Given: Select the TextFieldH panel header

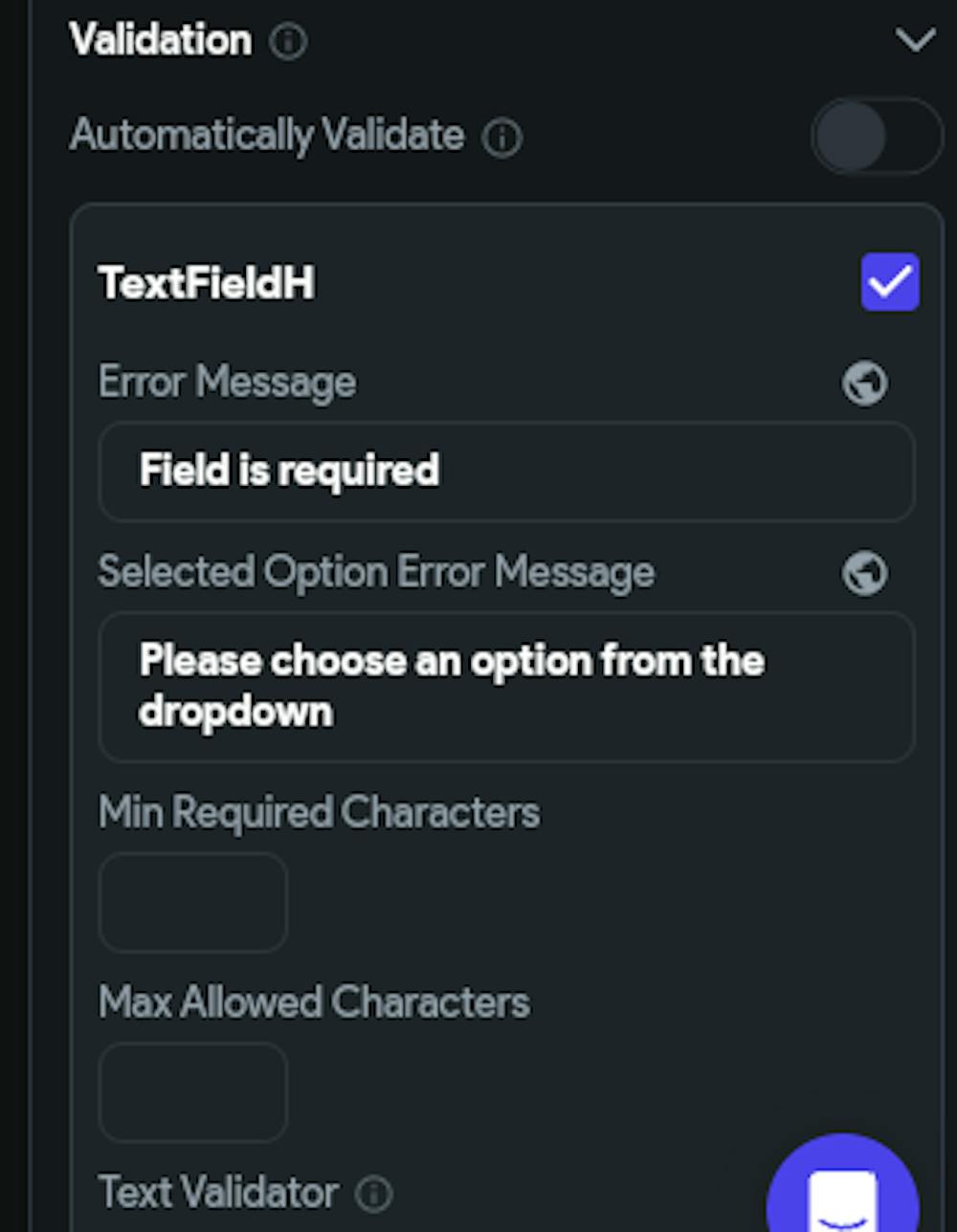Looking at the screenshot, I should (x=207, y=282).
